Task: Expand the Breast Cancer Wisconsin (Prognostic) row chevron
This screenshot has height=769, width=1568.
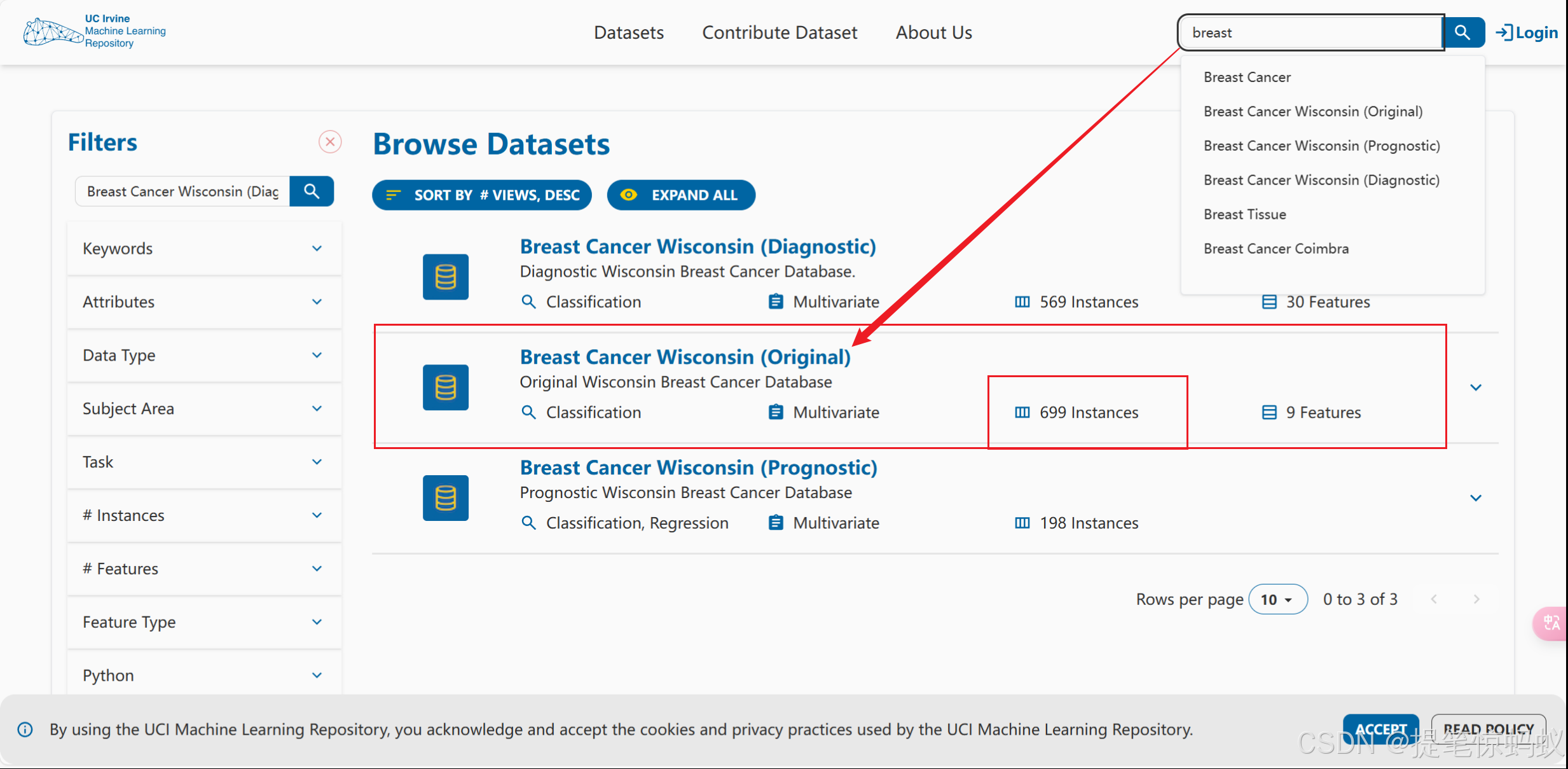Action: pos(1476,498)
